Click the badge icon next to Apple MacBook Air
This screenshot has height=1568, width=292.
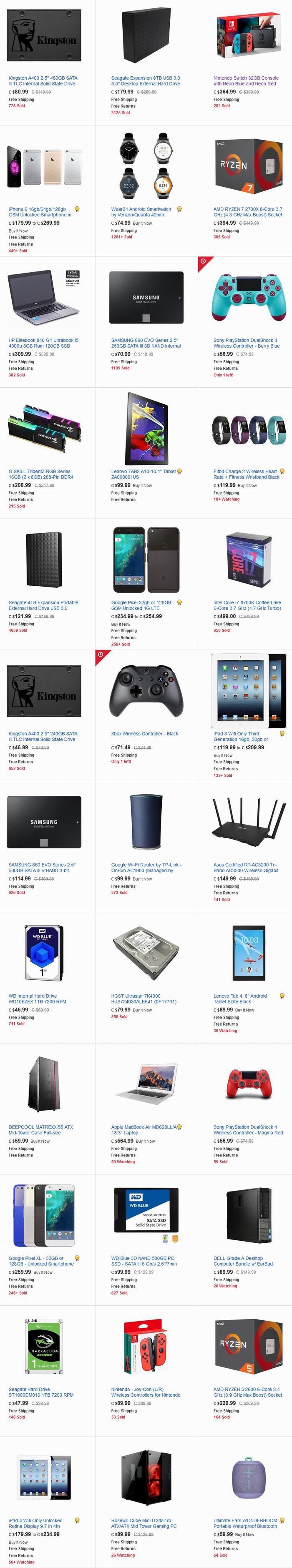tap(179, 1126)
